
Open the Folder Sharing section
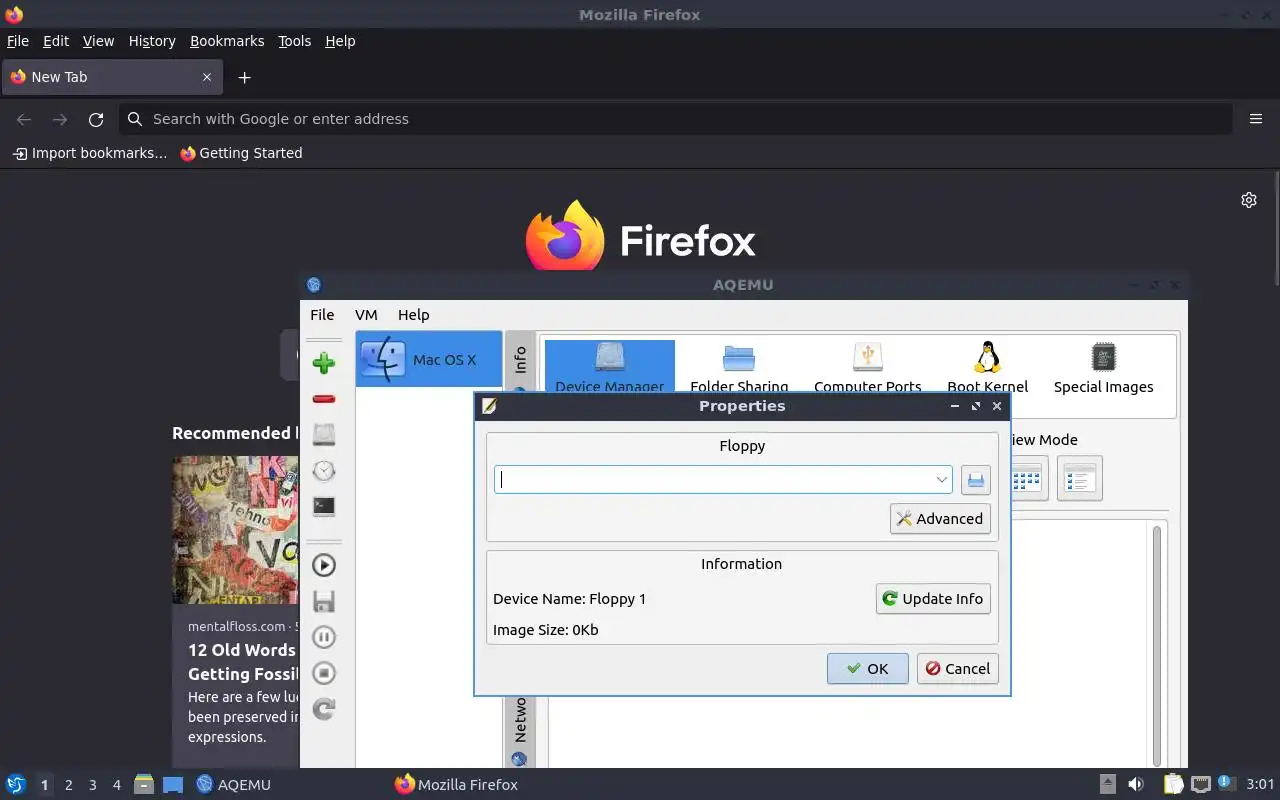739,367
